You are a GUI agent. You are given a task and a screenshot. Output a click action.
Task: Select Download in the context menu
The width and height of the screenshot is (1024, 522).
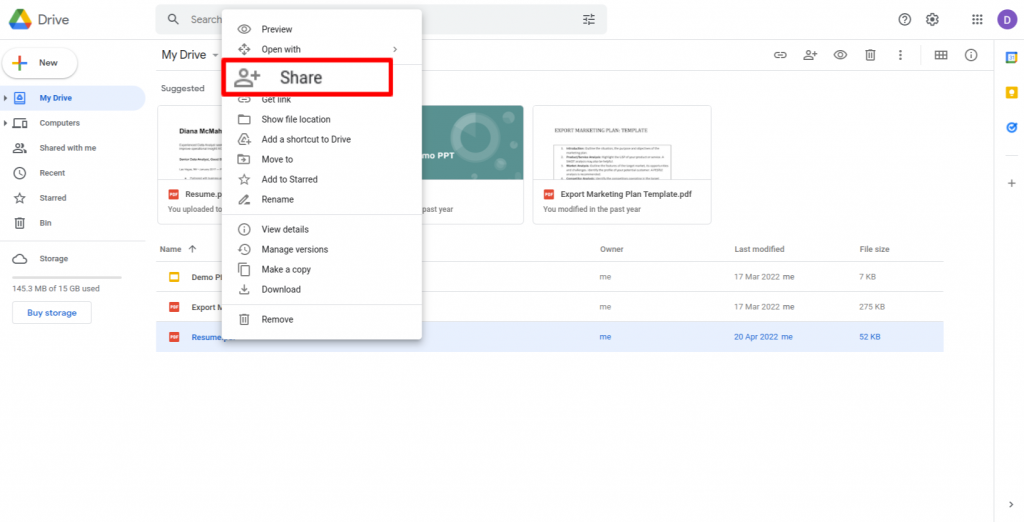281,289
